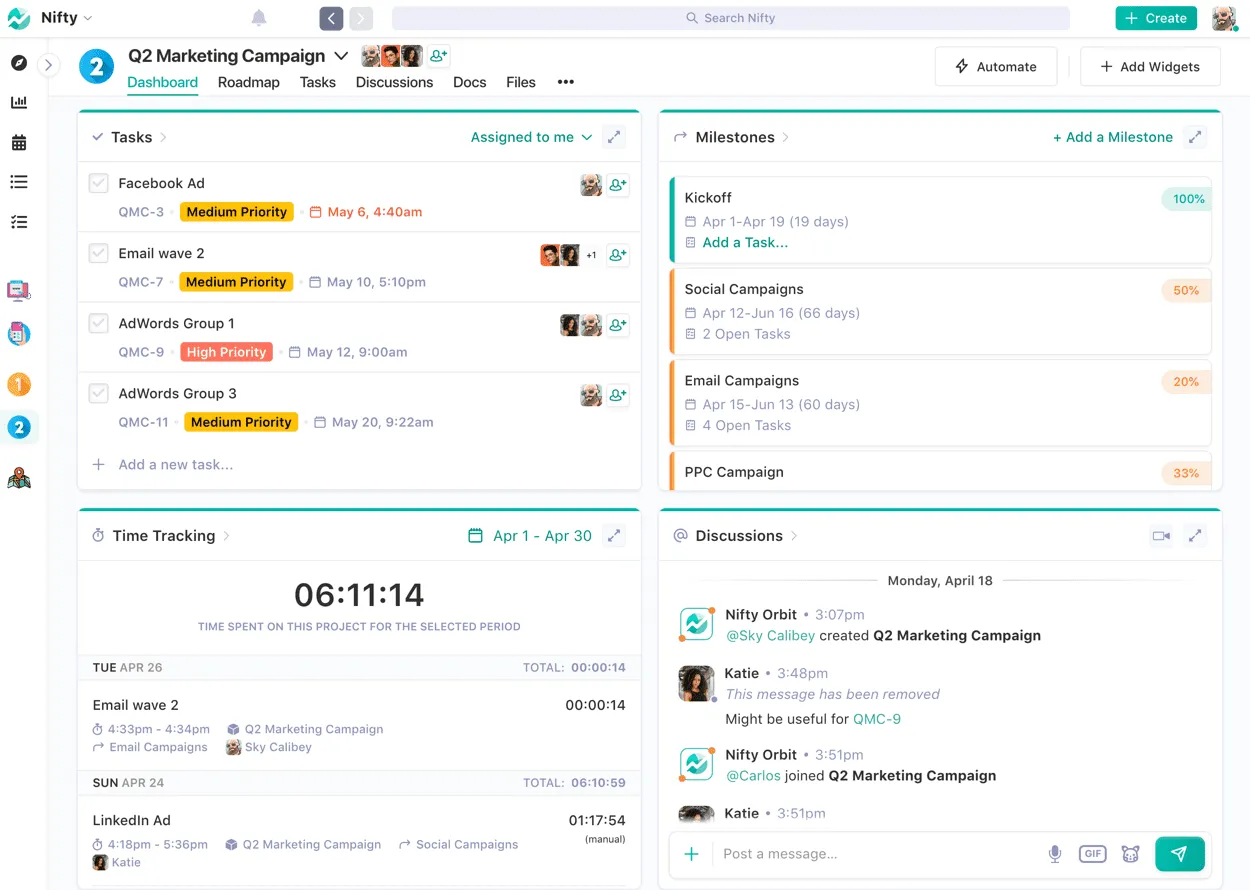Check the AdWords Group 3 task checkbox
The image size is (1250, 890).
click(98, 393)
